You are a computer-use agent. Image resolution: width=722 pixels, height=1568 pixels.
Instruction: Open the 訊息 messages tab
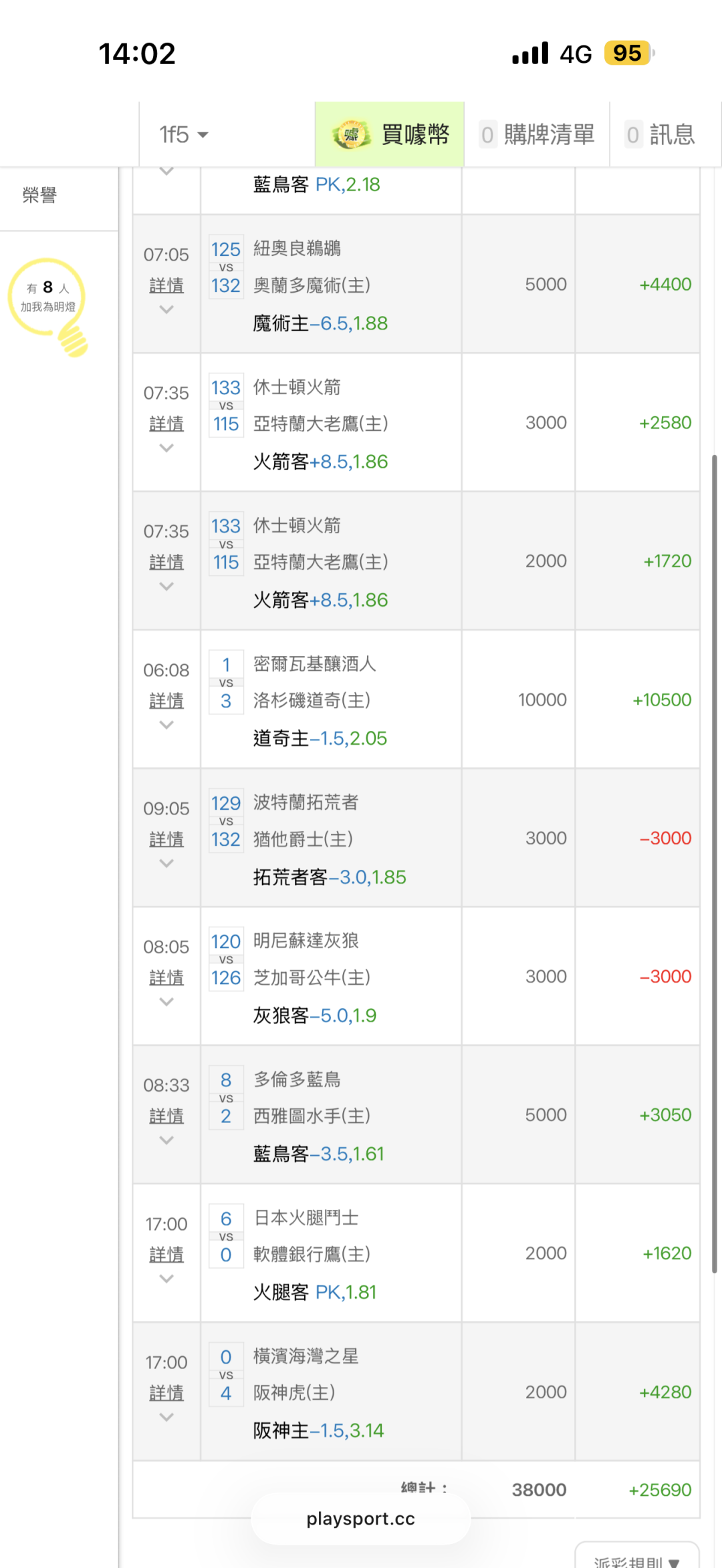tap(660, 135)
